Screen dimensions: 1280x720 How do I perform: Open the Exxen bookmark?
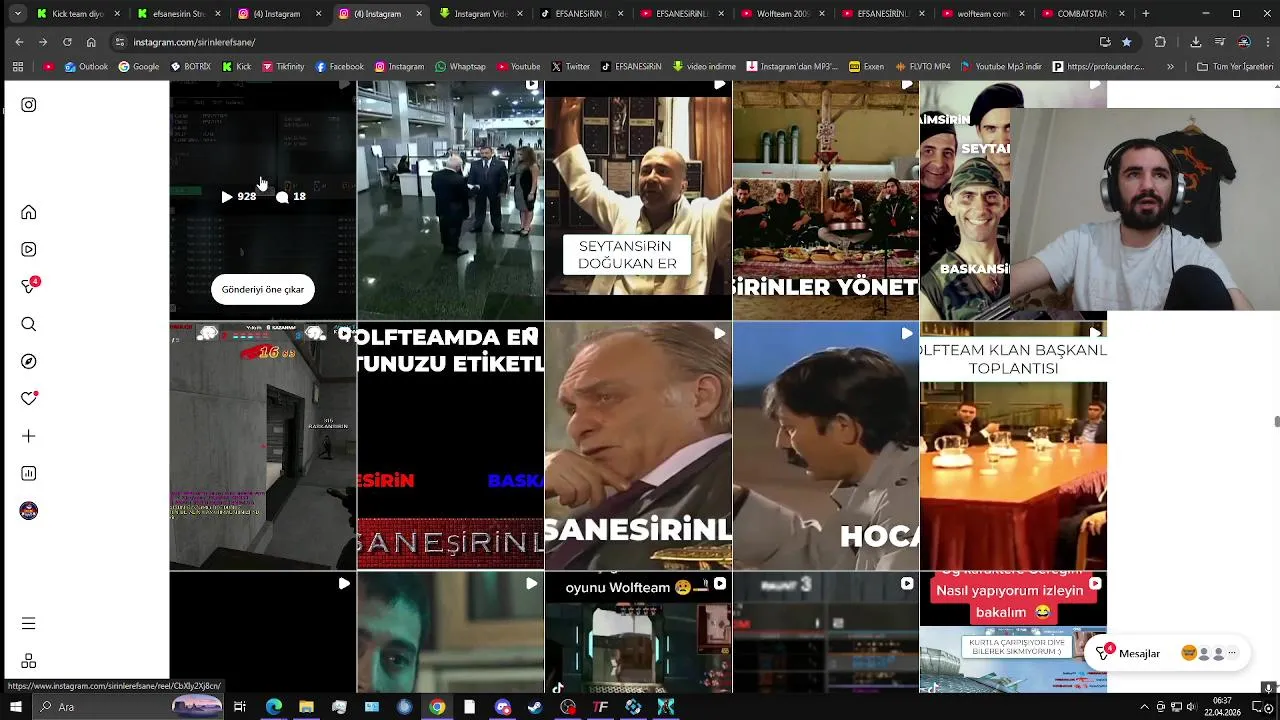click(x=866, y=67)
